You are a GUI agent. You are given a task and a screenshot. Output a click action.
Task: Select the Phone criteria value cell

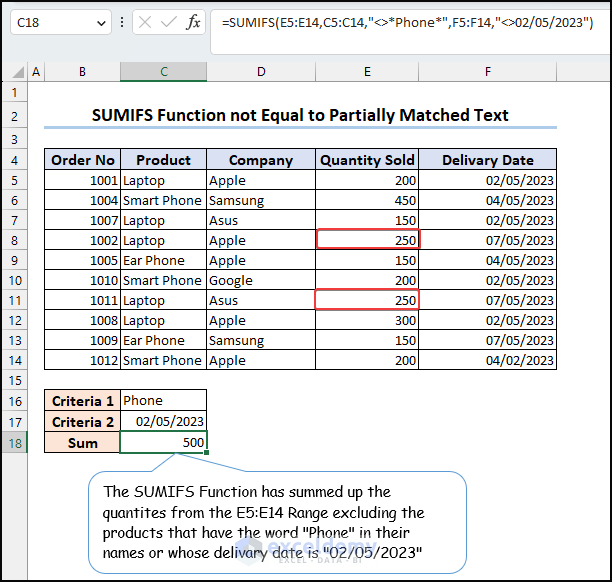point(164,400)
